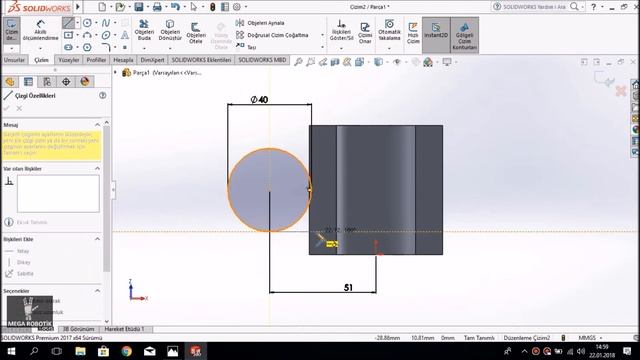Viewport: 640px width, 360px height.
Task: Select the Slot sketch tool
Action: (68, 47)
